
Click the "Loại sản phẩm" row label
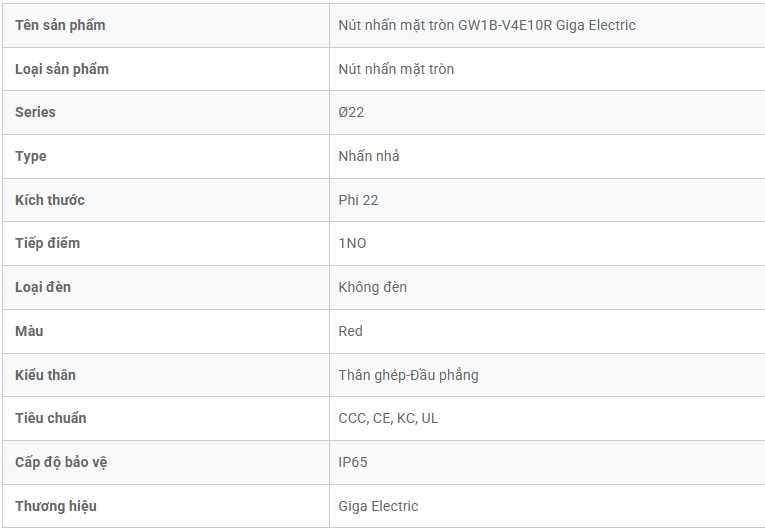[62, 69]
